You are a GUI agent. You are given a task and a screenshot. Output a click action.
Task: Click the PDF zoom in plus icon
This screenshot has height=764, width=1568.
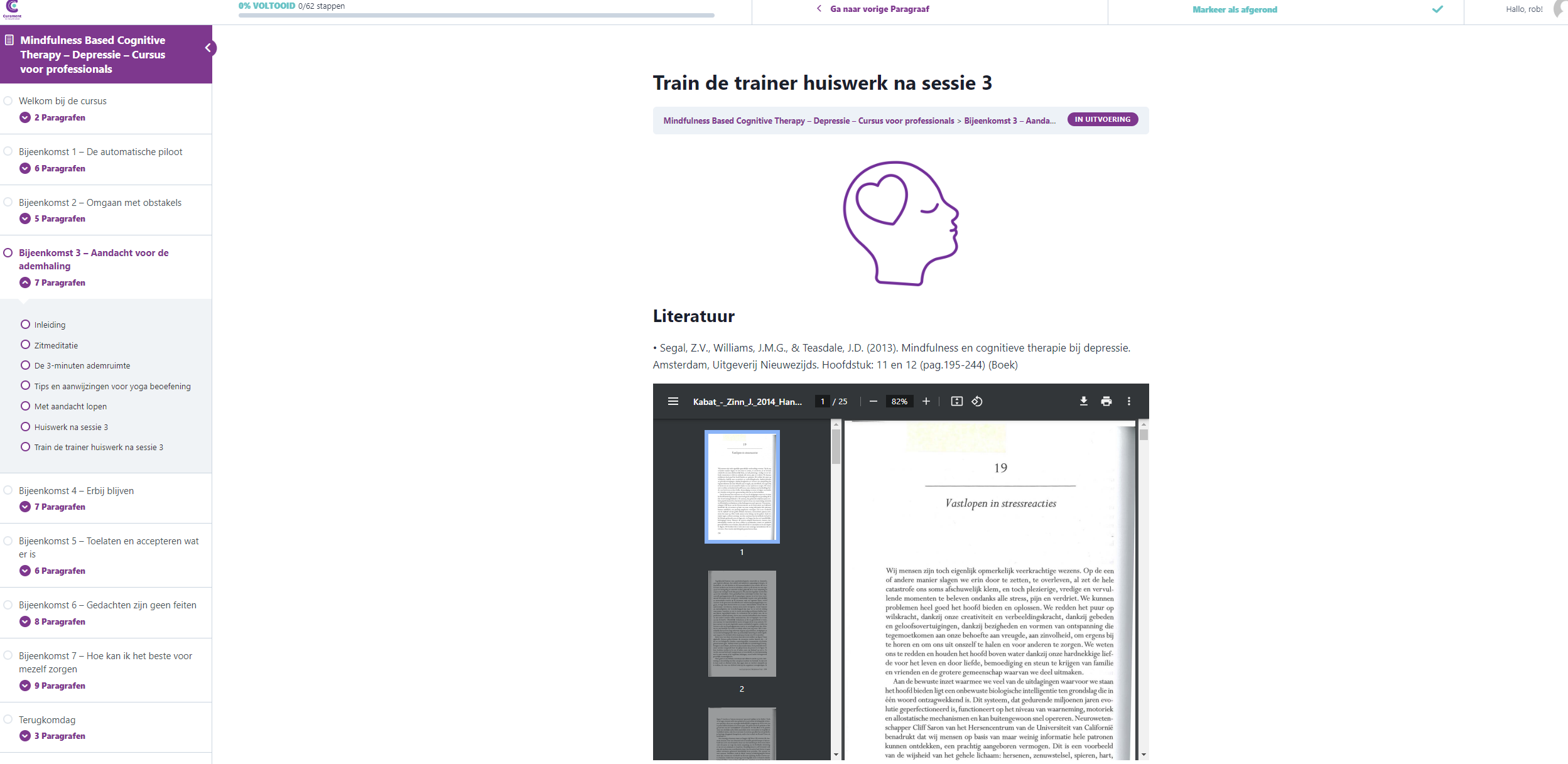pyautogui.click(x=926, y=401)
